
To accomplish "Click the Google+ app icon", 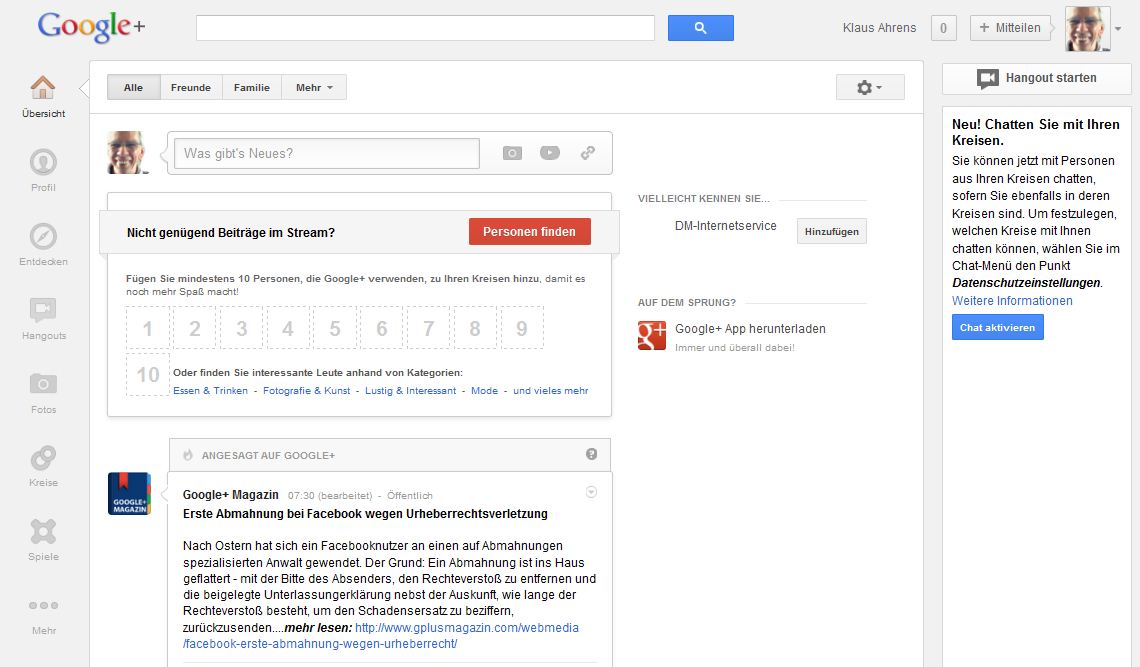I will (x=651, y=335).
